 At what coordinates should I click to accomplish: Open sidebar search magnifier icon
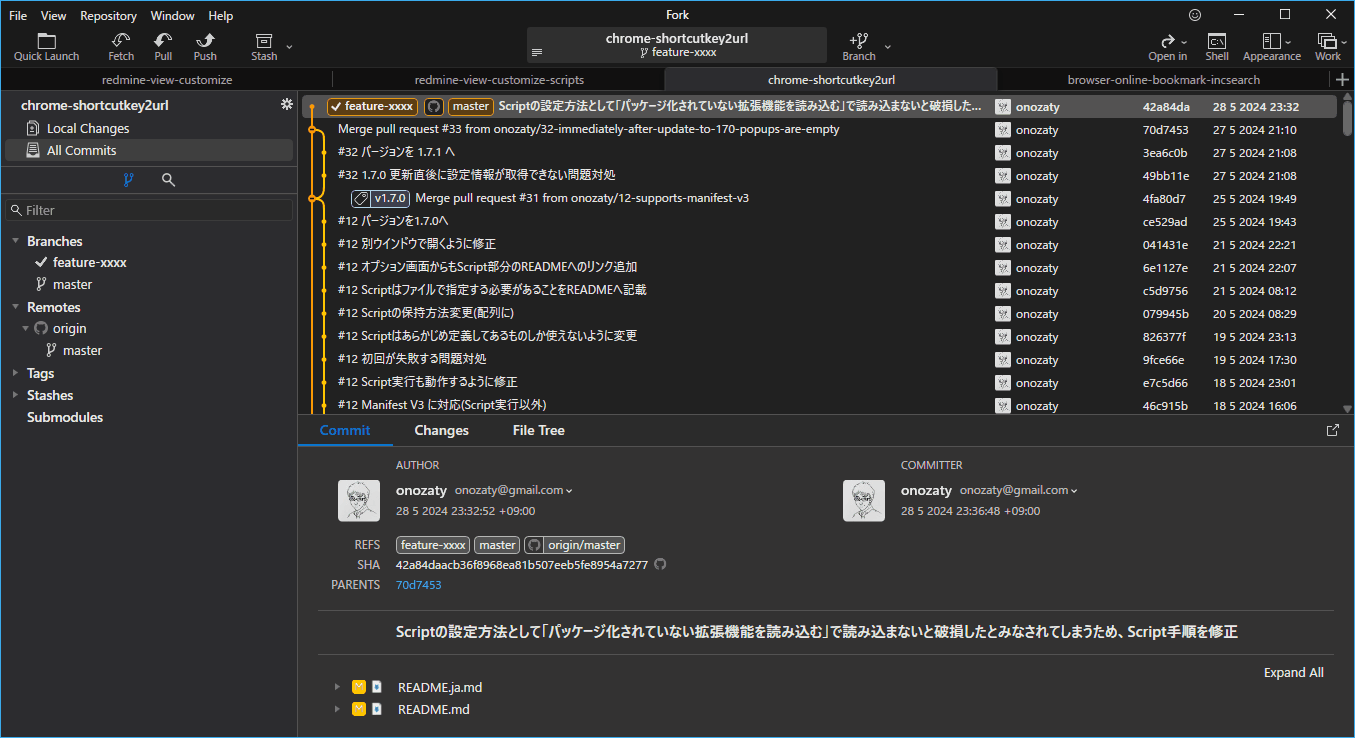pos(168,180)
